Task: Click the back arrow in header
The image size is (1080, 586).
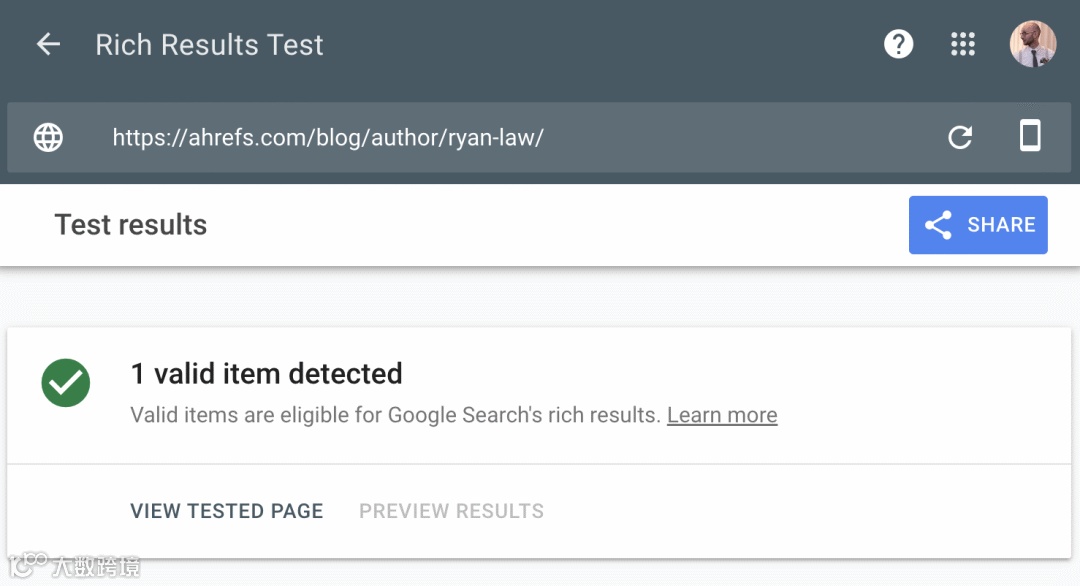Action: click(48, 44)
